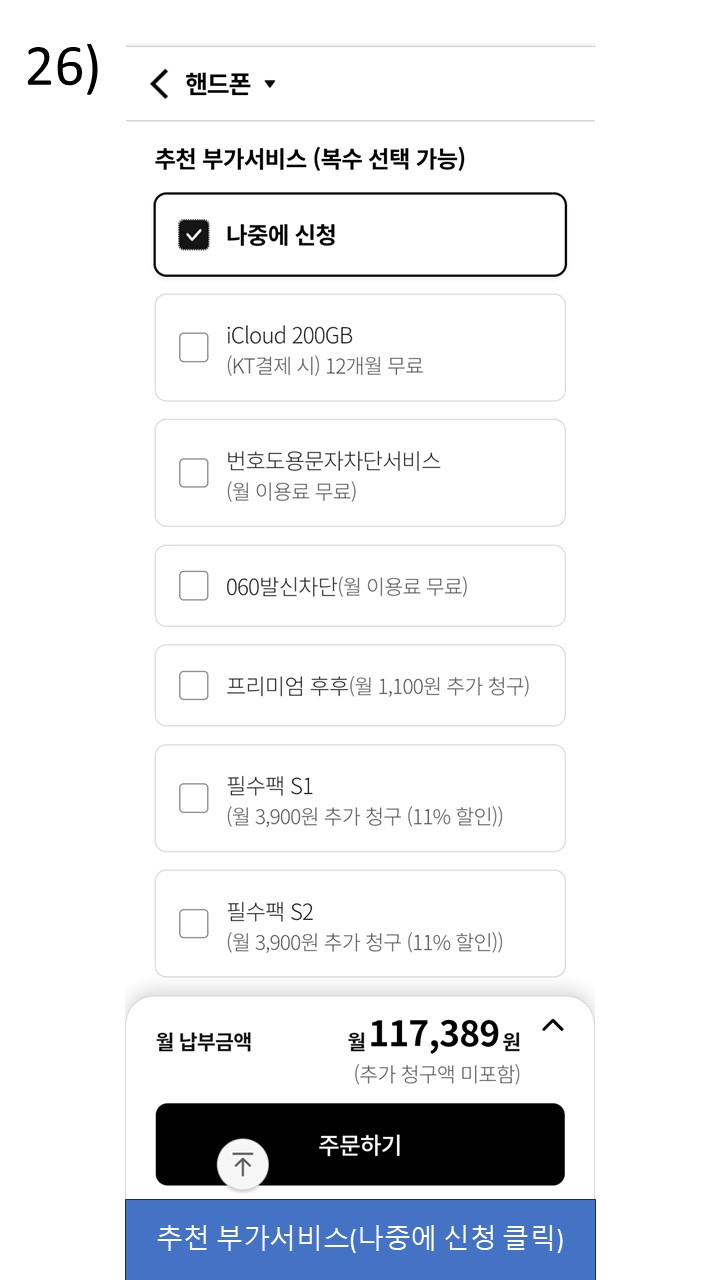Uncheck the 나중에 신청 checkbox
This screenshot has width=720, height=1280.
[193, 235]
